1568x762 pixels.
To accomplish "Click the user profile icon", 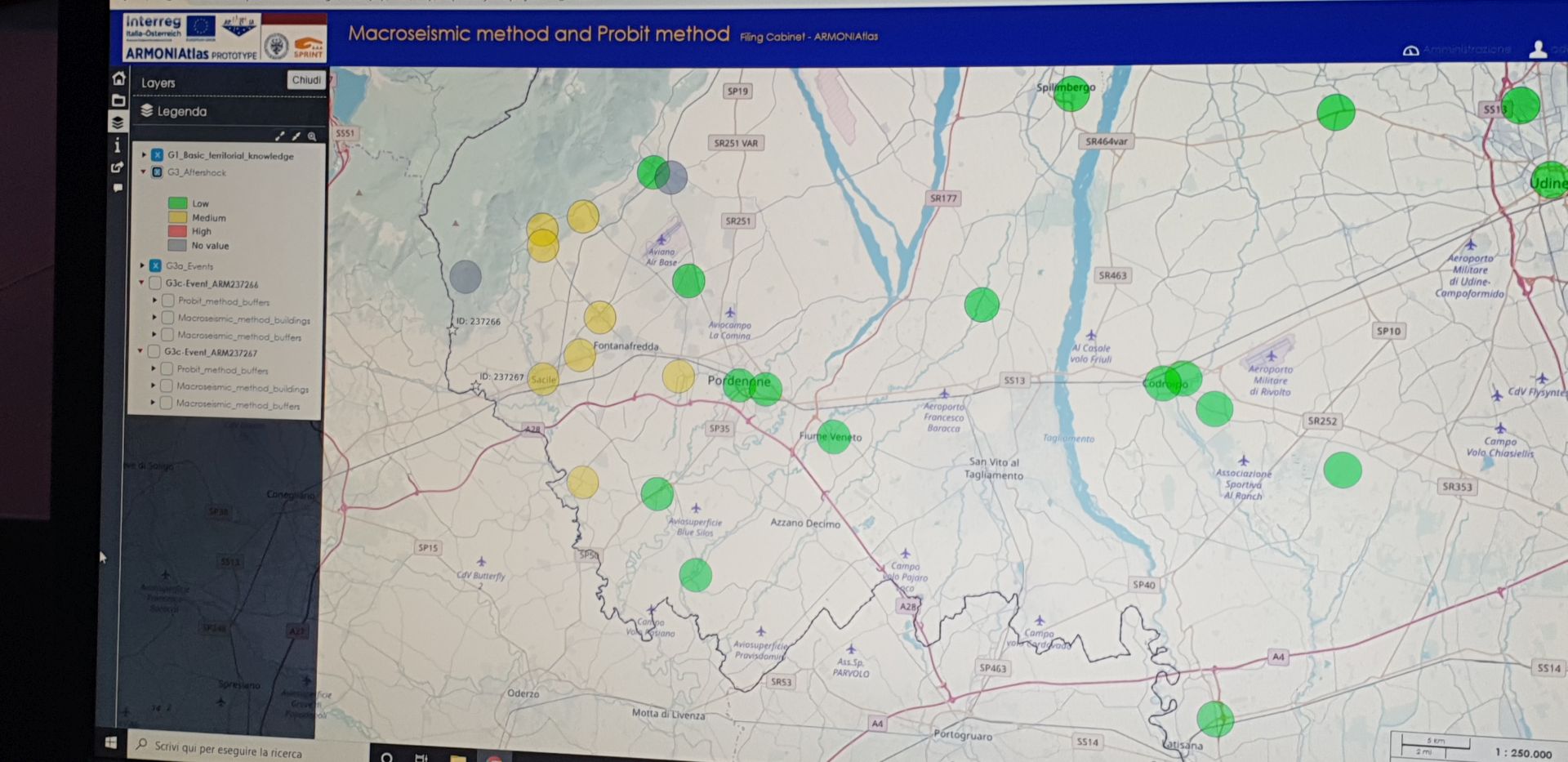I will pos(1537,50).
